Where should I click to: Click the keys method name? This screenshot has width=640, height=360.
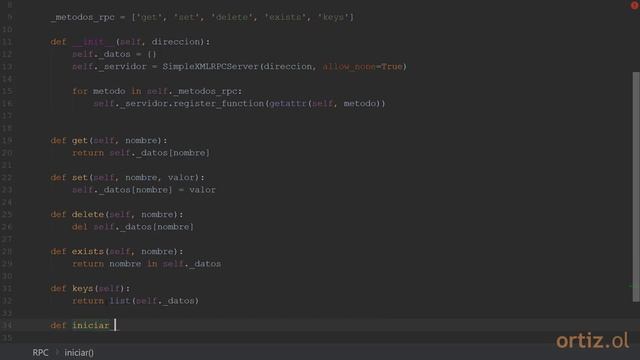[82, 289]
